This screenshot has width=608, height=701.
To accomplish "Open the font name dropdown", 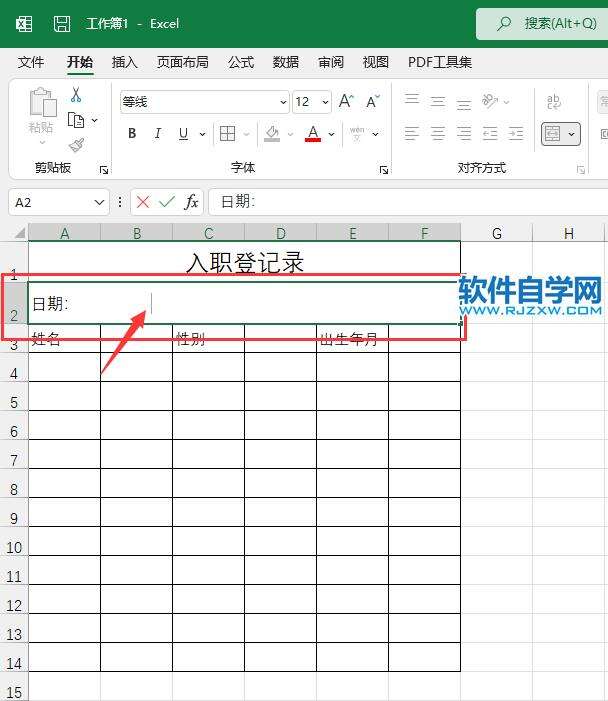I will click(x=283, y=102).
